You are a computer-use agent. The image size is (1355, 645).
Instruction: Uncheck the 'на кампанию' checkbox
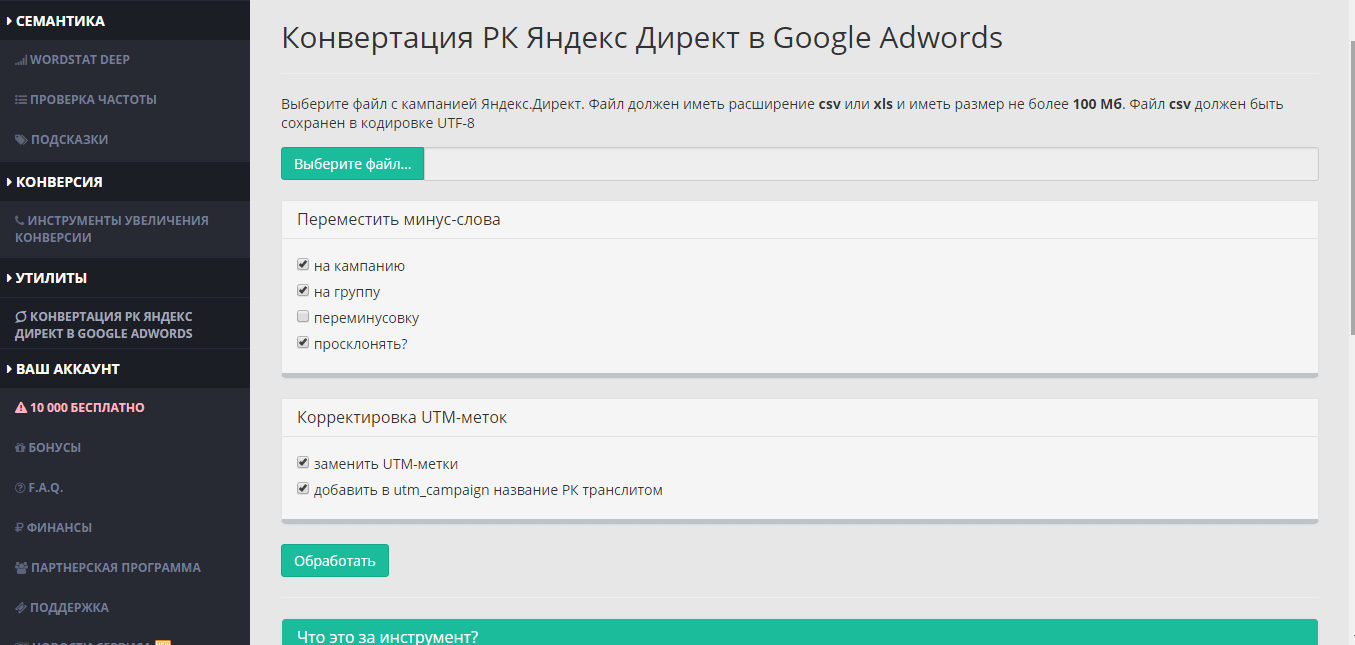(x=303, y=266)
